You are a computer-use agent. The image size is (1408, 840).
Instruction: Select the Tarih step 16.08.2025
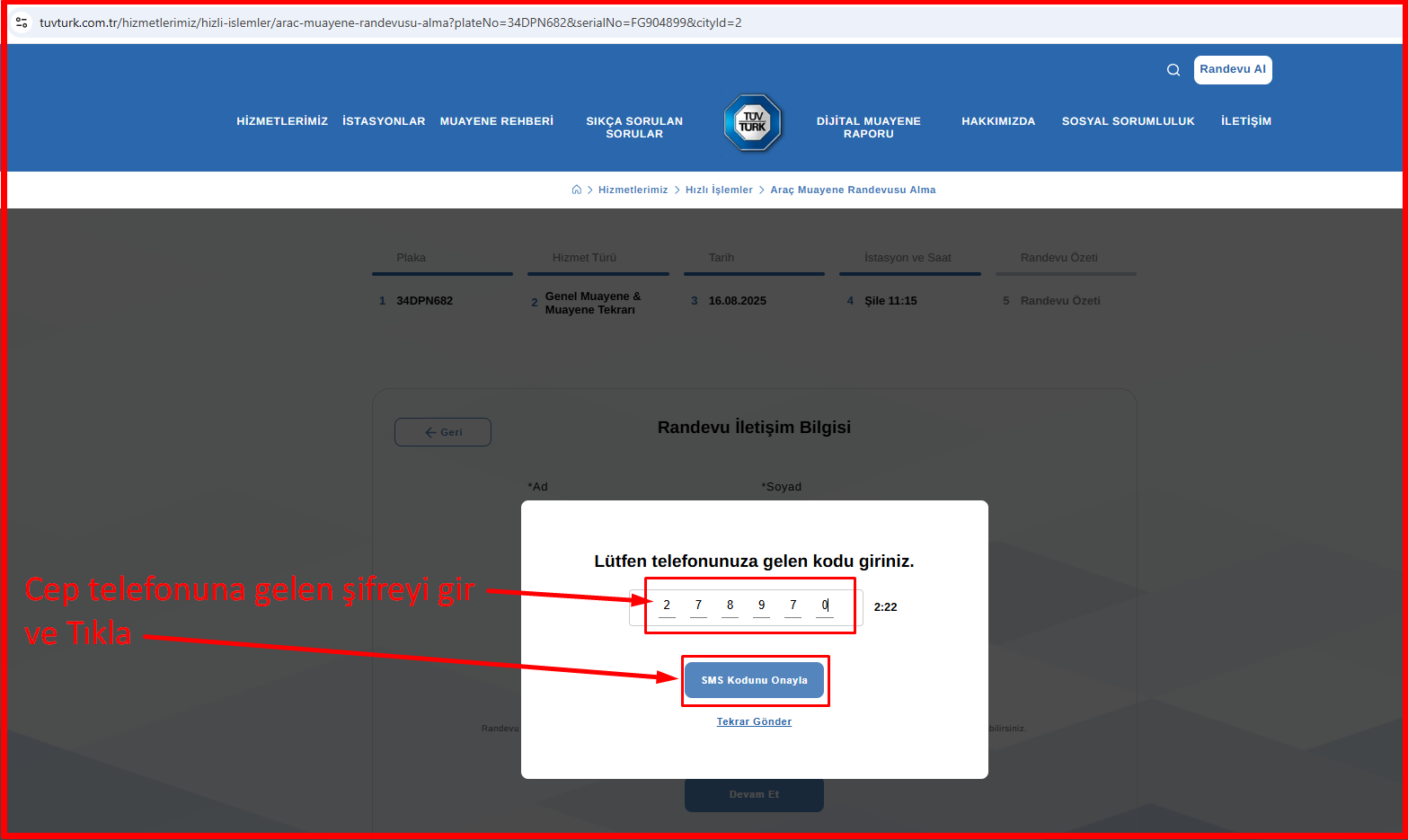pyautogui.click(x=754, y=280)
